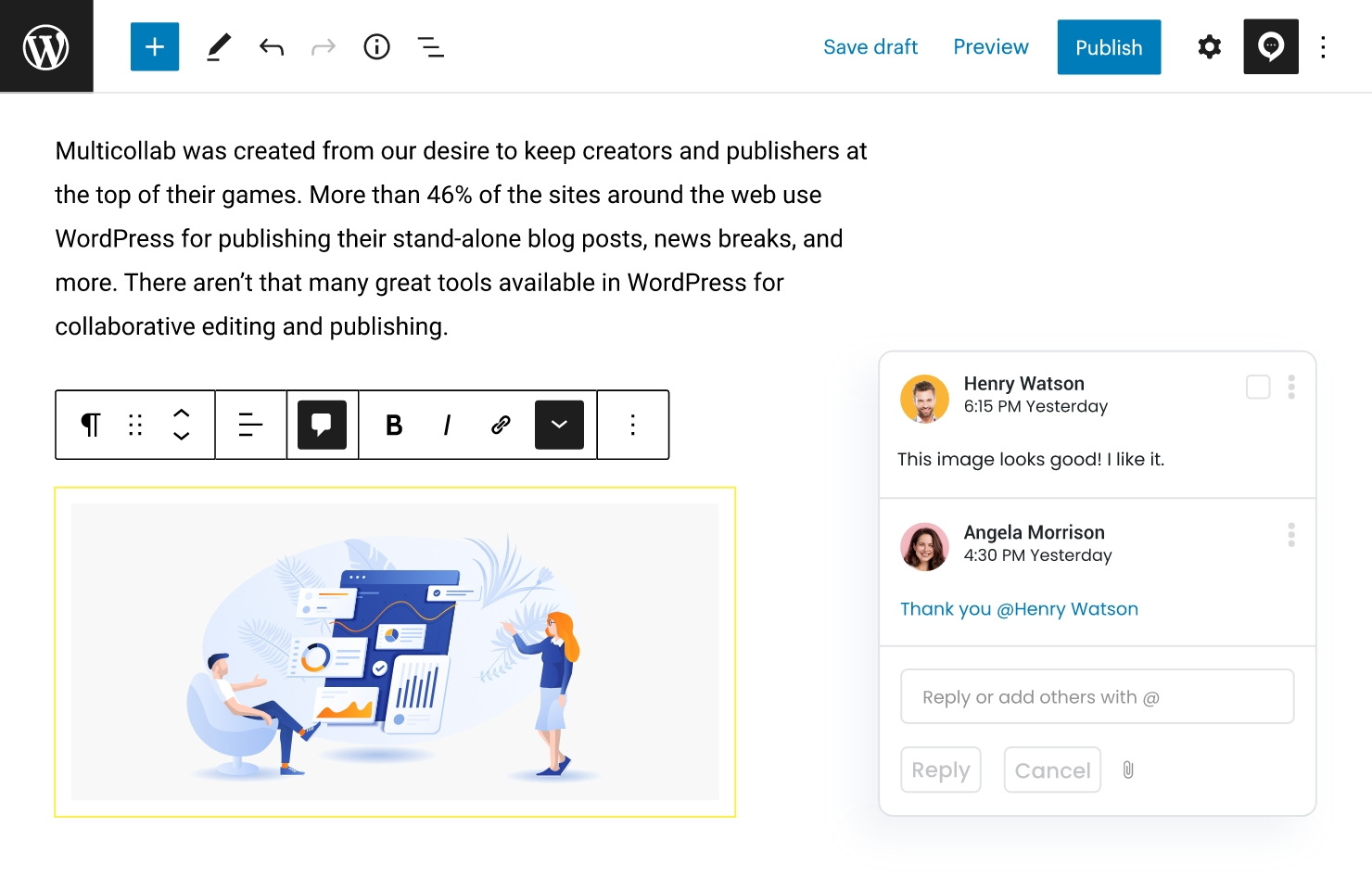Open options menu for Angela Morrison's comment

1291,535
